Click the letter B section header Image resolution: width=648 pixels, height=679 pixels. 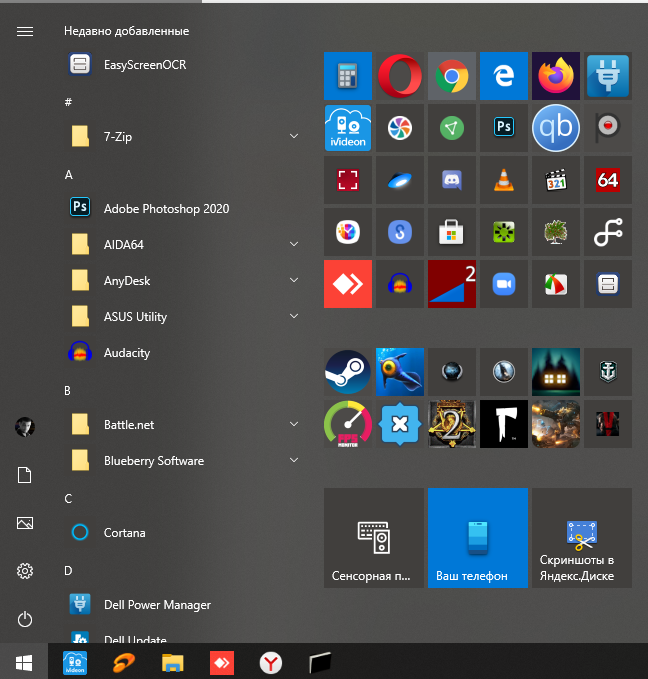[x=68, y=391]
